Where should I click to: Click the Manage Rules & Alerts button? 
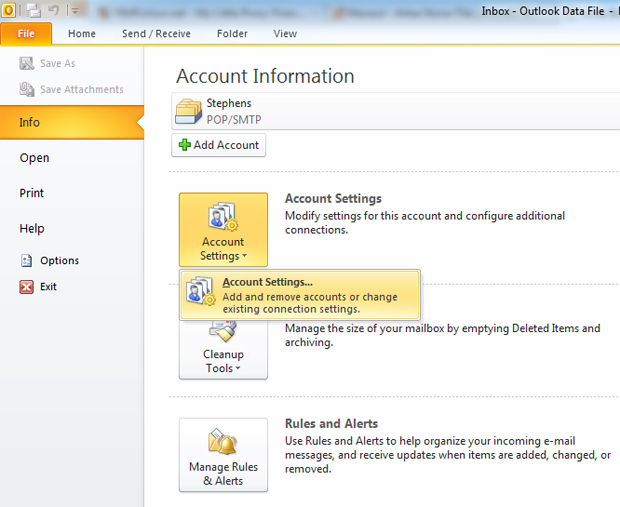point(223,455)
